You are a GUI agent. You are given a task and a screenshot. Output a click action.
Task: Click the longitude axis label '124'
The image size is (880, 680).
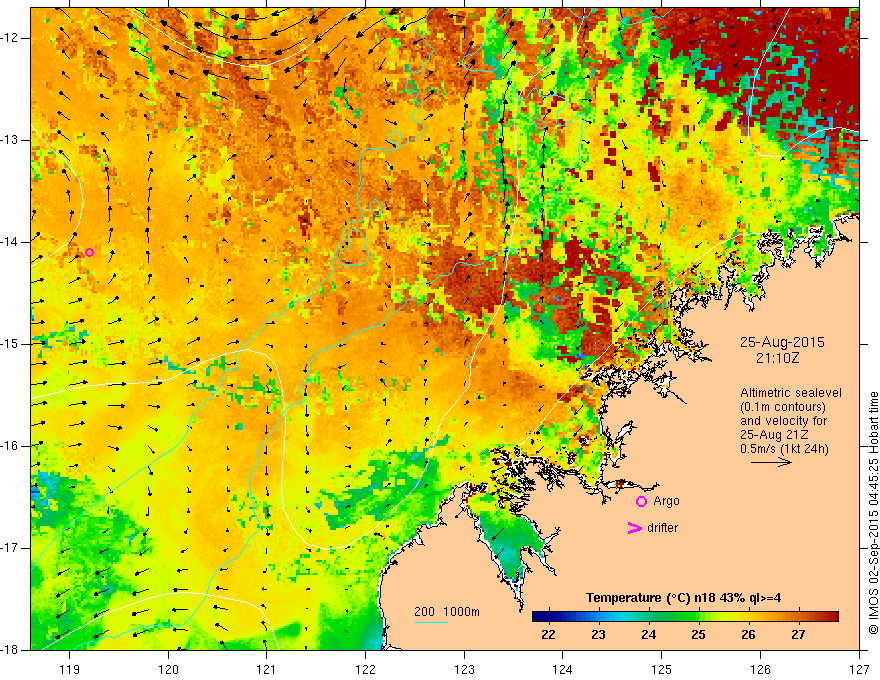[x=563, y=669]
